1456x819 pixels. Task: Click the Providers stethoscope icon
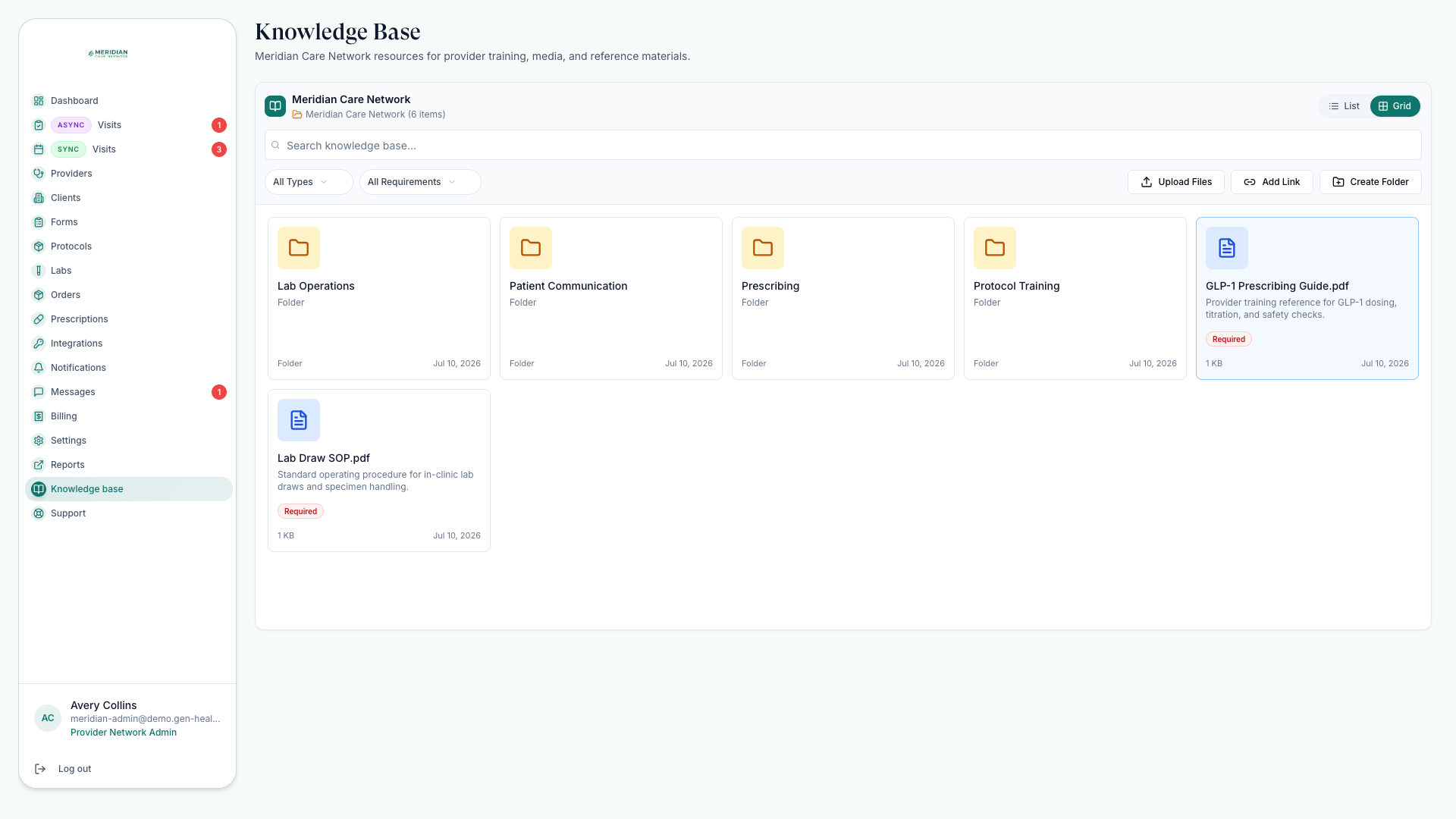(39, 174)
